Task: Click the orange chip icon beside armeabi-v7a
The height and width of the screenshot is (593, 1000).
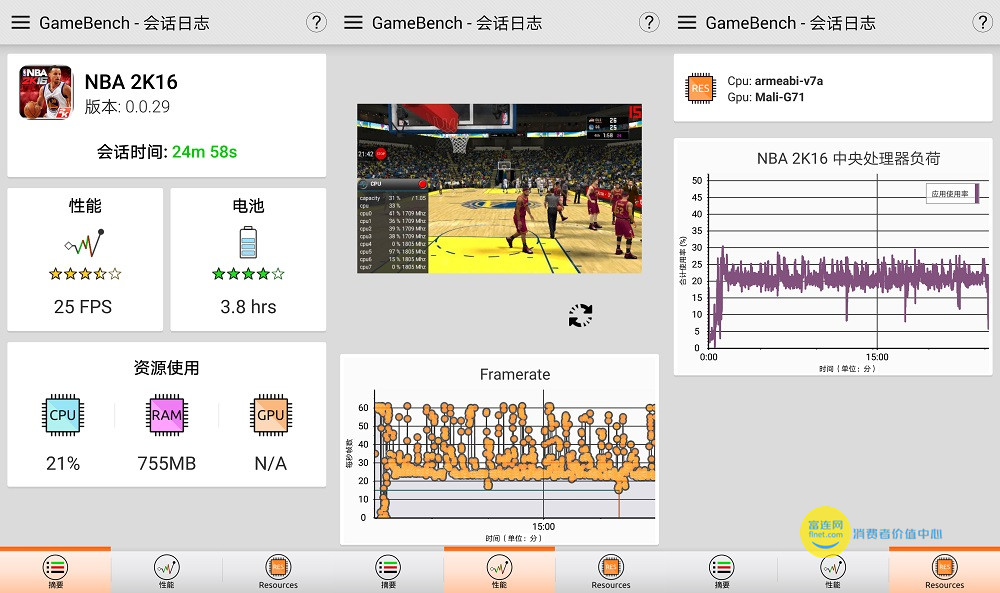Action: [700, 89]
